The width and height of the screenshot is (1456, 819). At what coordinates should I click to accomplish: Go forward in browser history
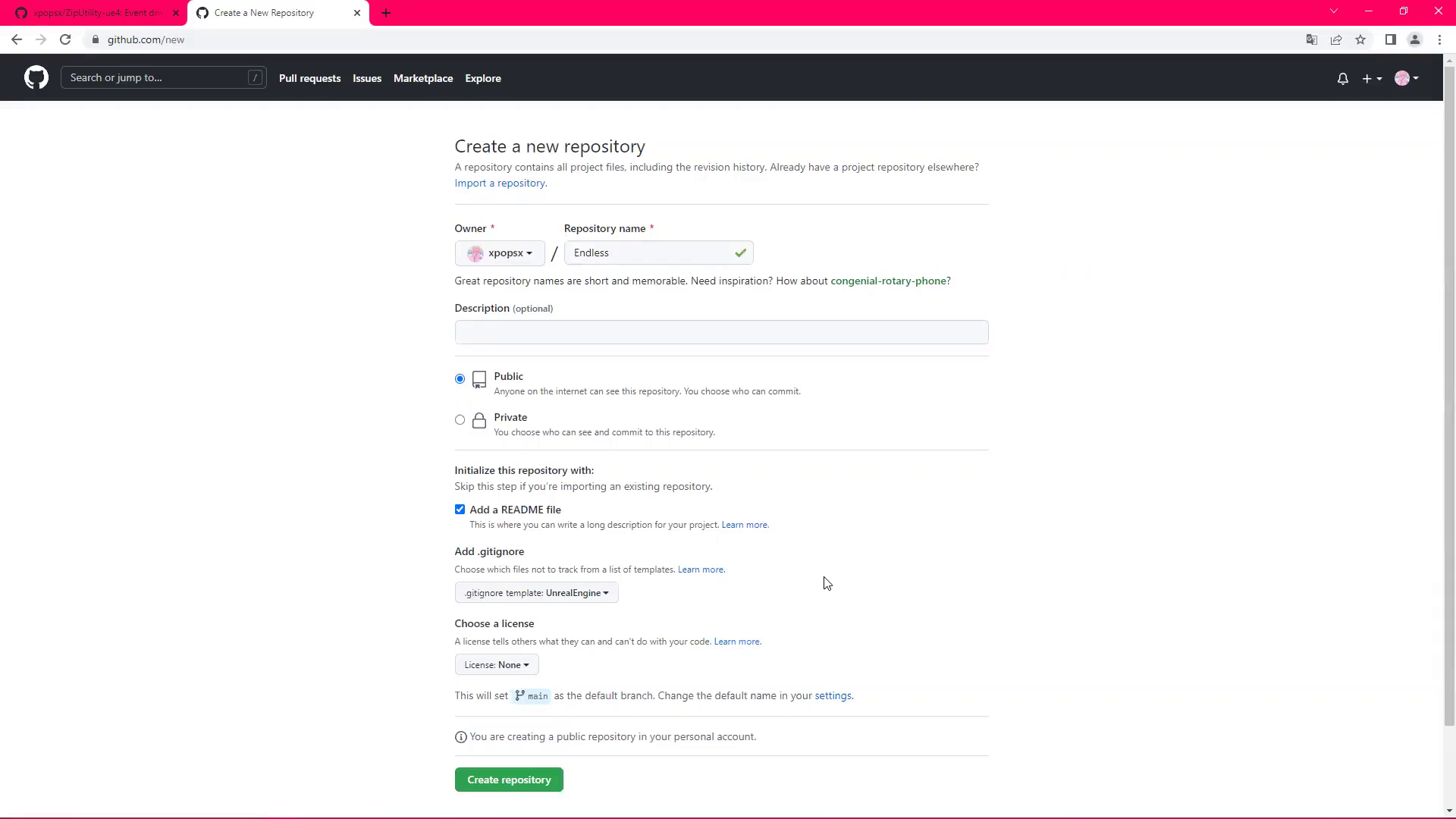pos(41,39)
